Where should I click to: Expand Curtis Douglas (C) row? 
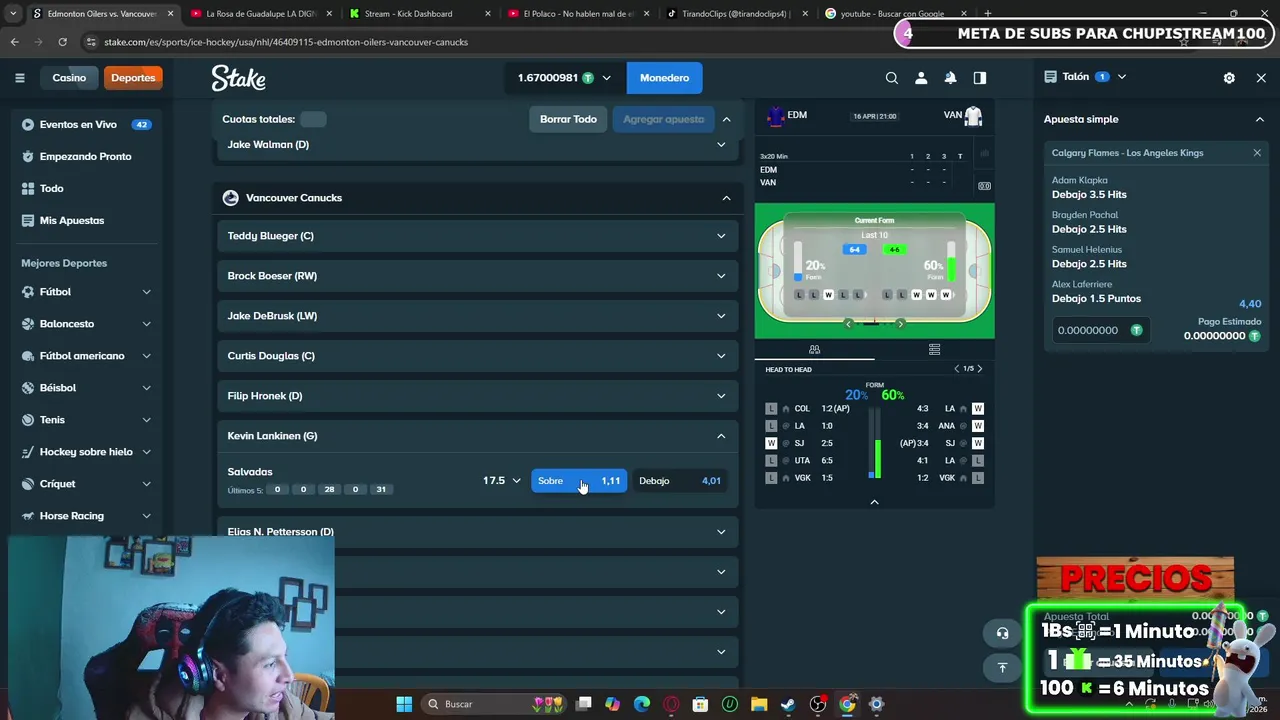click(x=477, y=356)
